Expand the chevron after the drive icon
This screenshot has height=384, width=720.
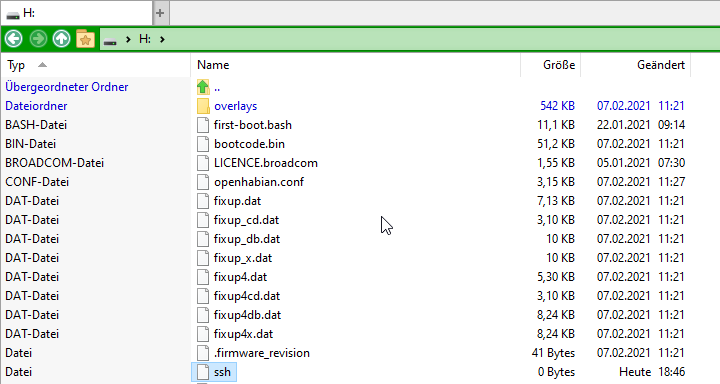[x=128, y=40]
